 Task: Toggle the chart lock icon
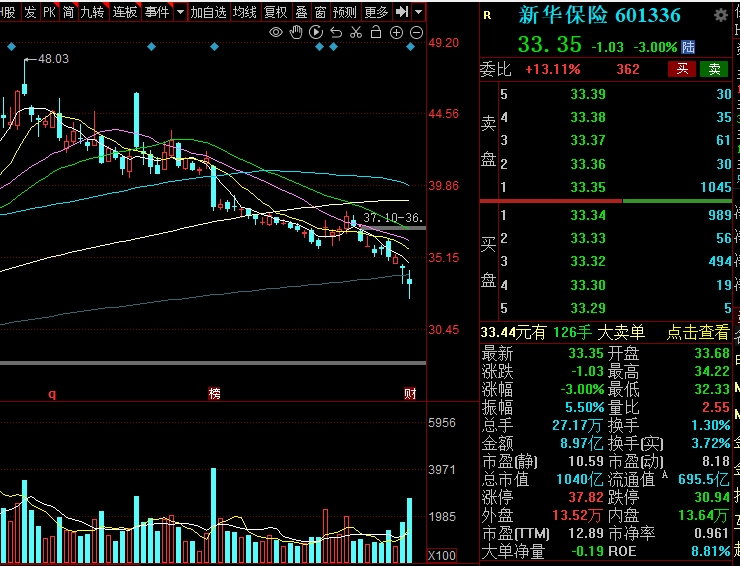click(x=376, y=32)
